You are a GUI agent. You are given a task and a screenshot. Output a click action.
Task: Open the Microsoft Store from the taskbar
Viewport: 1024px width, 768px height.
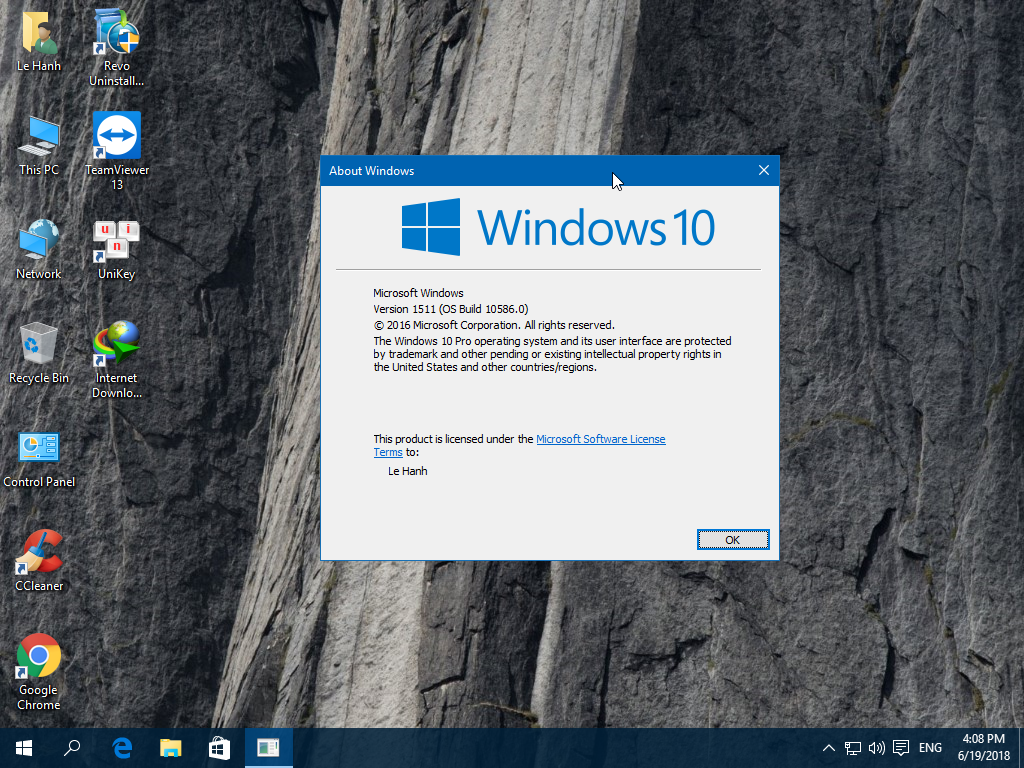219,747
